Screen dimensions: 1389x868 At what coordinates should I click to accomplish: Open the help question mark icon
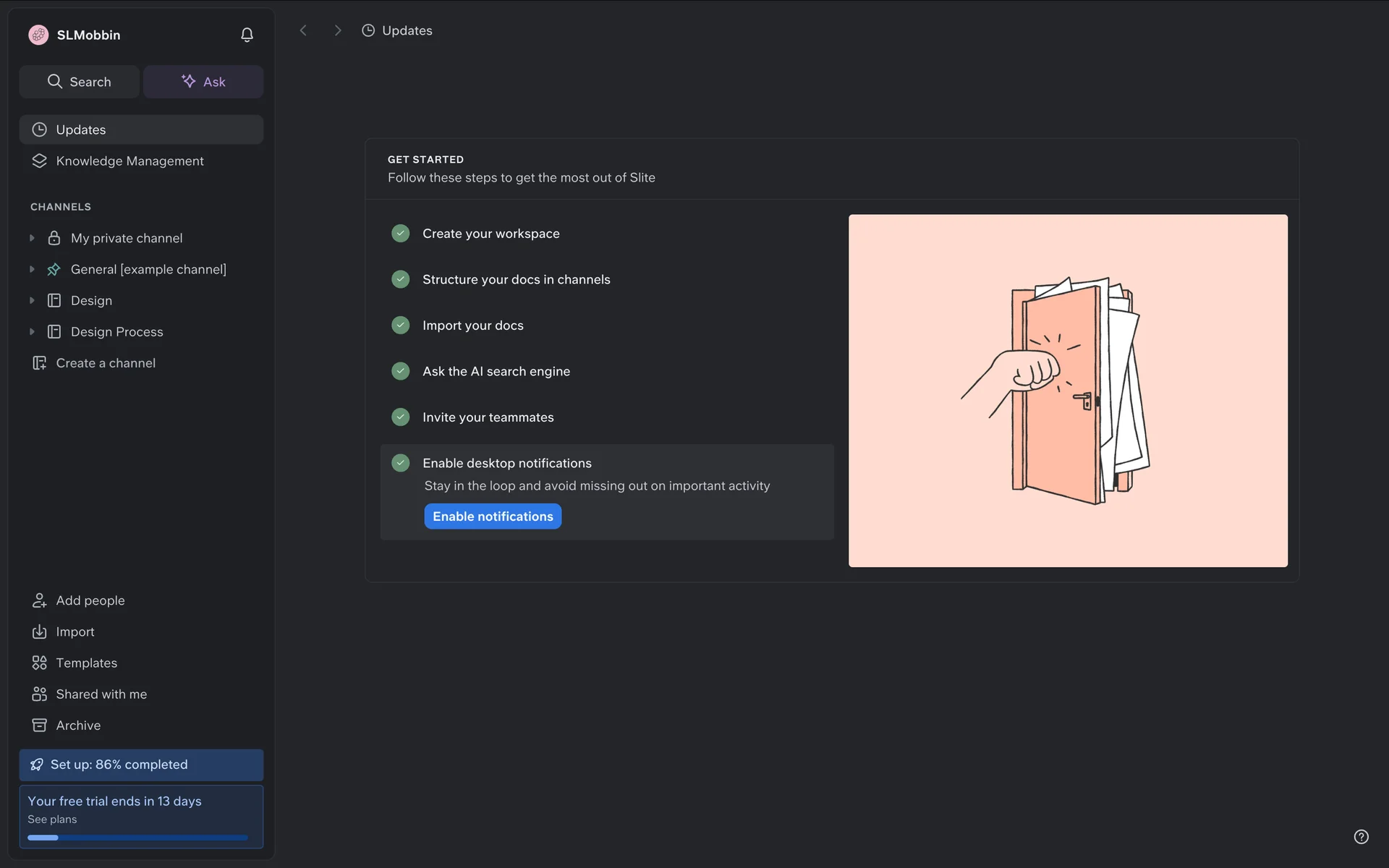point(1361,837)
